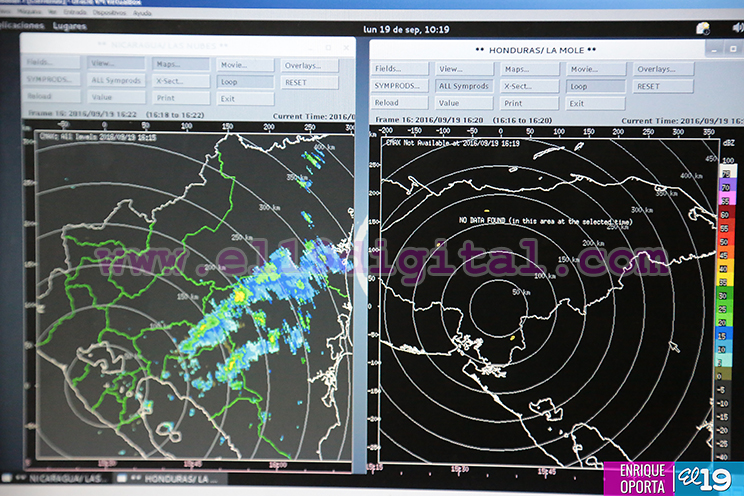The height and width of the screenshot is (496, 744).
Task: Select the 60 dBZ red color scale swatch
Action: click(x=727, y=215)
